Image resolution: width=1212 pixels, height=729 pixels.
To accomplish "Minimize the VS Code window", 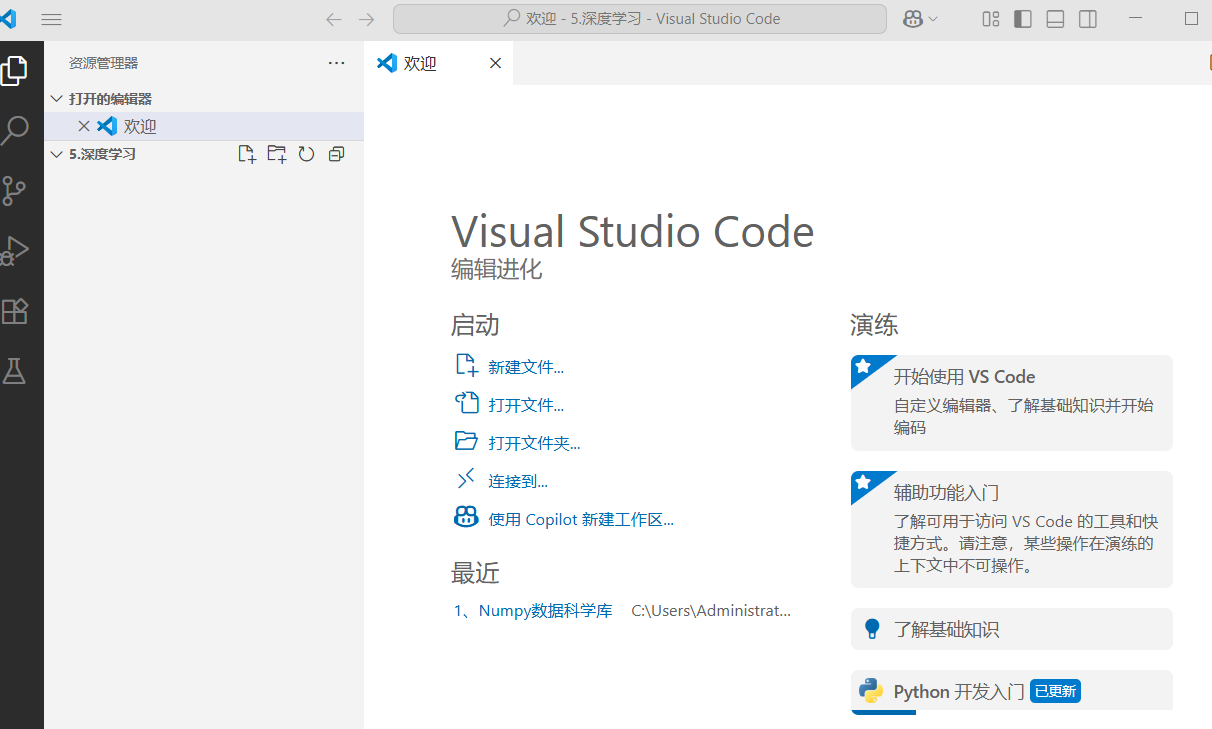I will [1135, 19].
